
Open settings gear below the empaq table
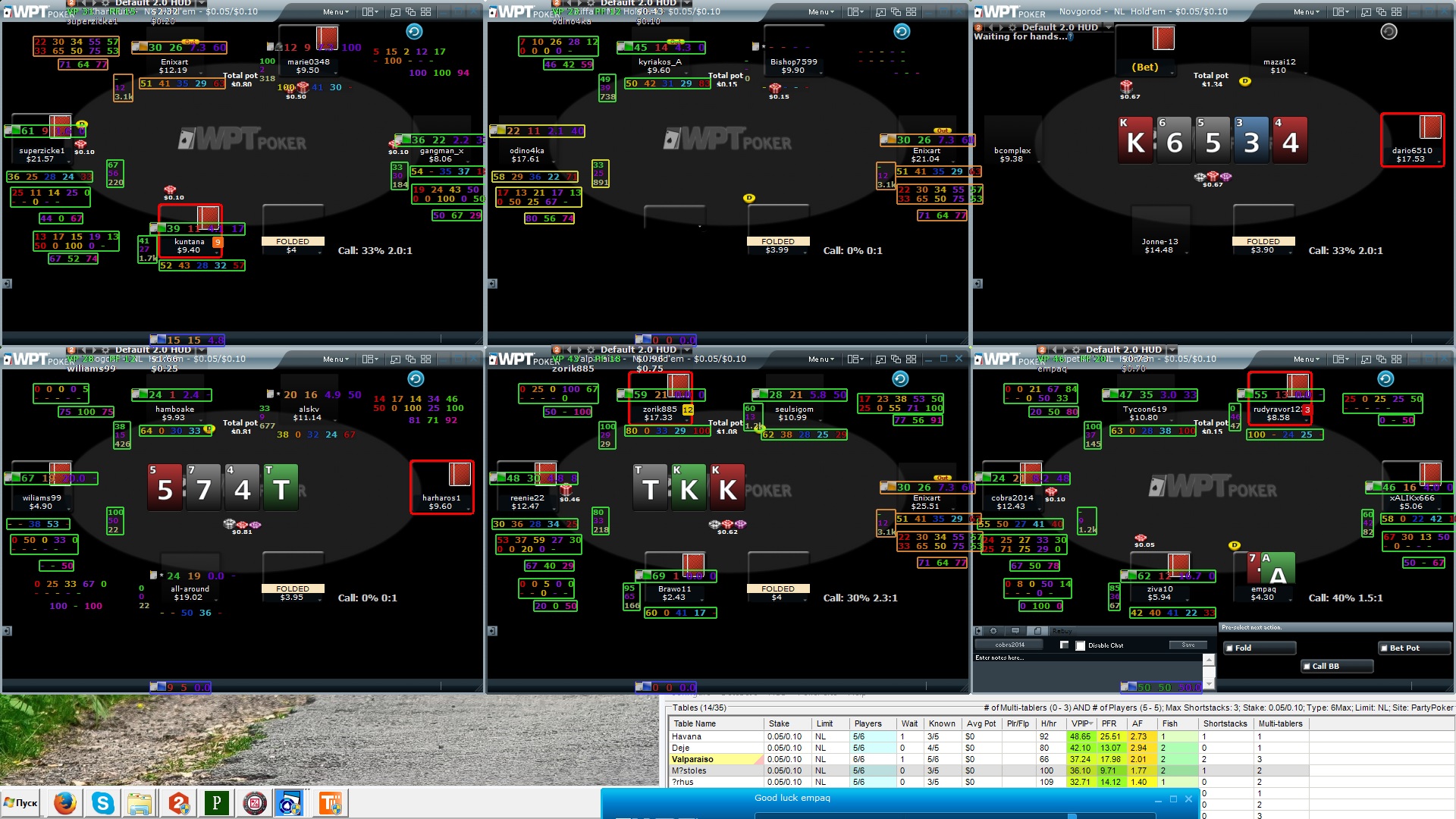coord(993,631)
